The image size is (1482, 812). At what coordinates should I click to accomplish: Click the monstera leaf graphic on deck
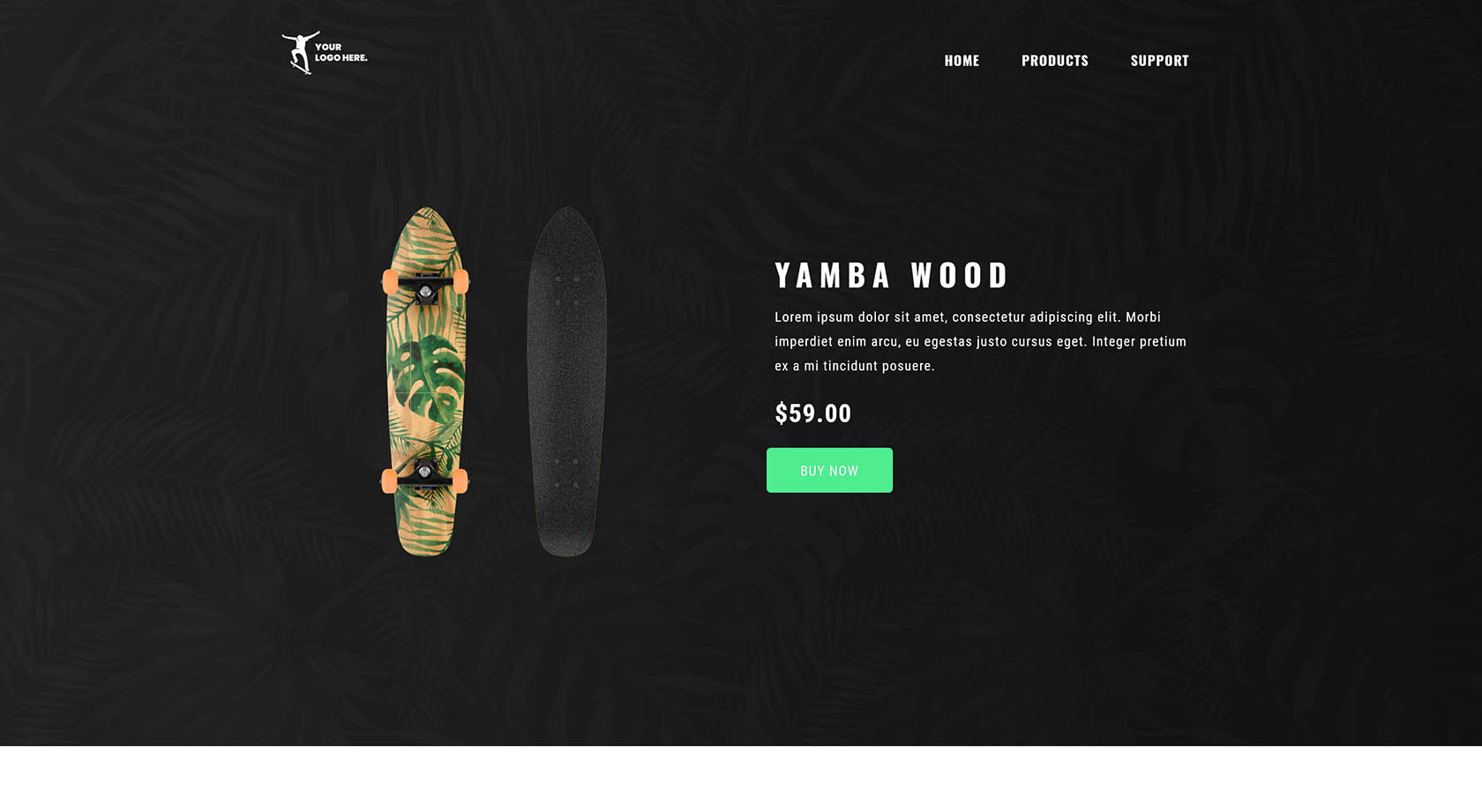coord(427,377)
